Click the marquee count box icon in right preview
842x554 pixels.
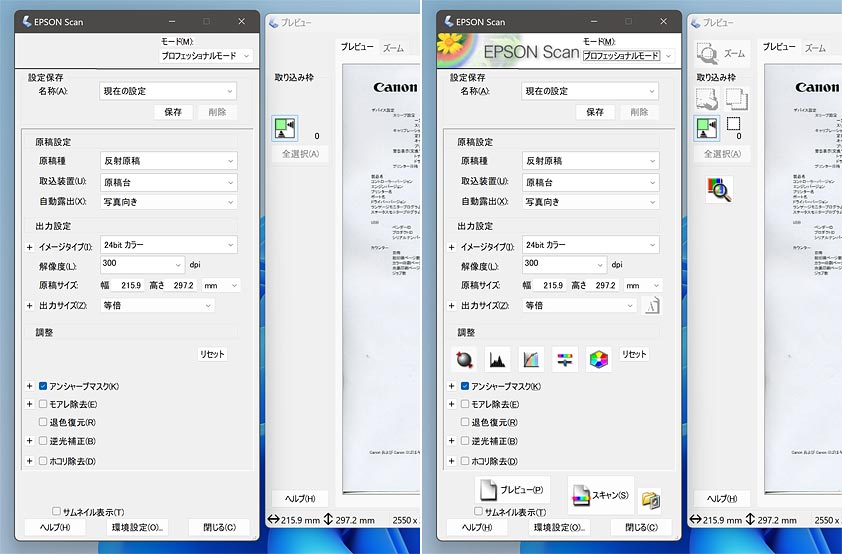(x=734, y=124)
